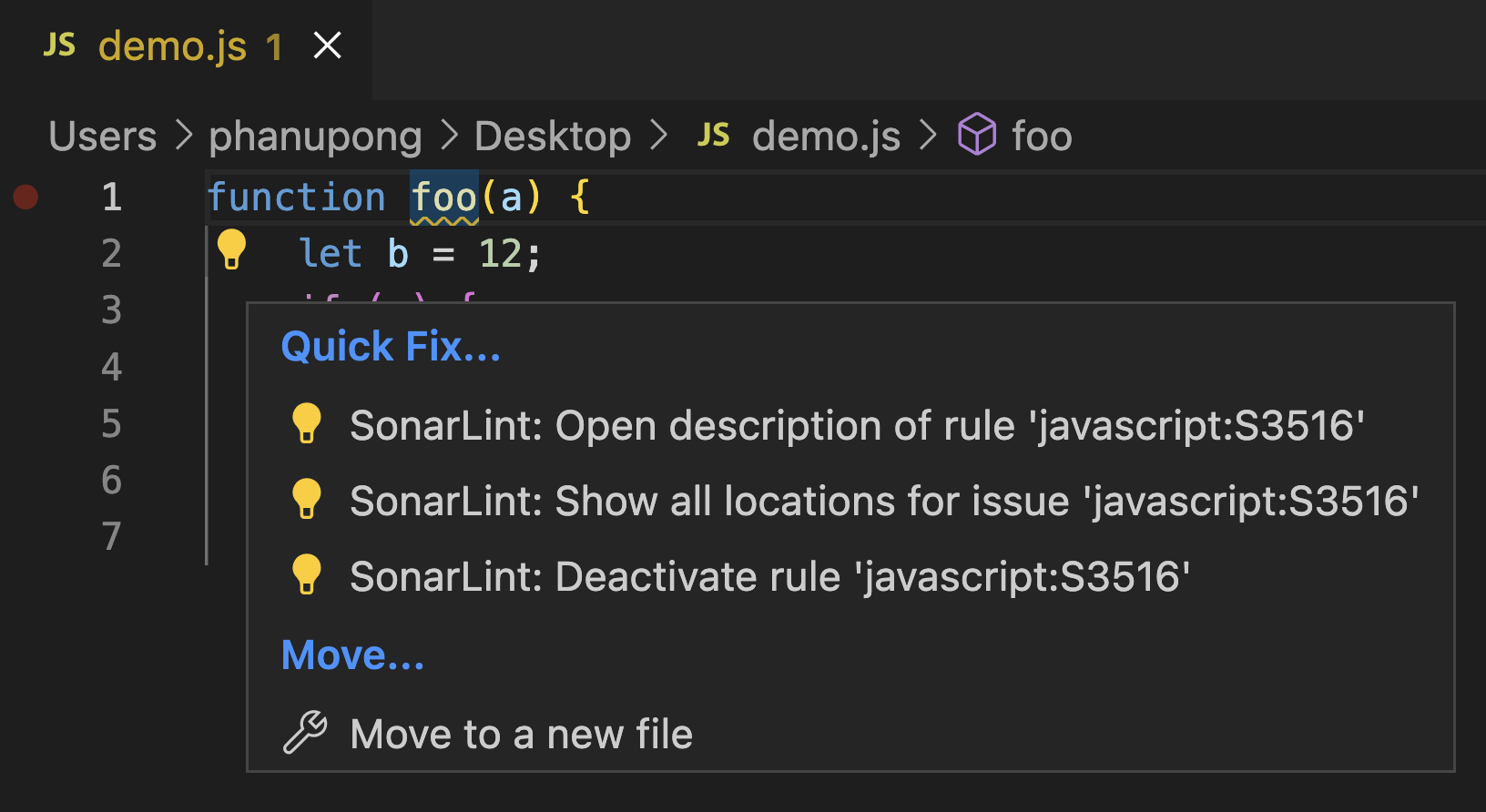Image resolution: width=1486 pixels, height=812 pixels.
Task: Click line number 4 in gutter
Action: tap(111, 367)
